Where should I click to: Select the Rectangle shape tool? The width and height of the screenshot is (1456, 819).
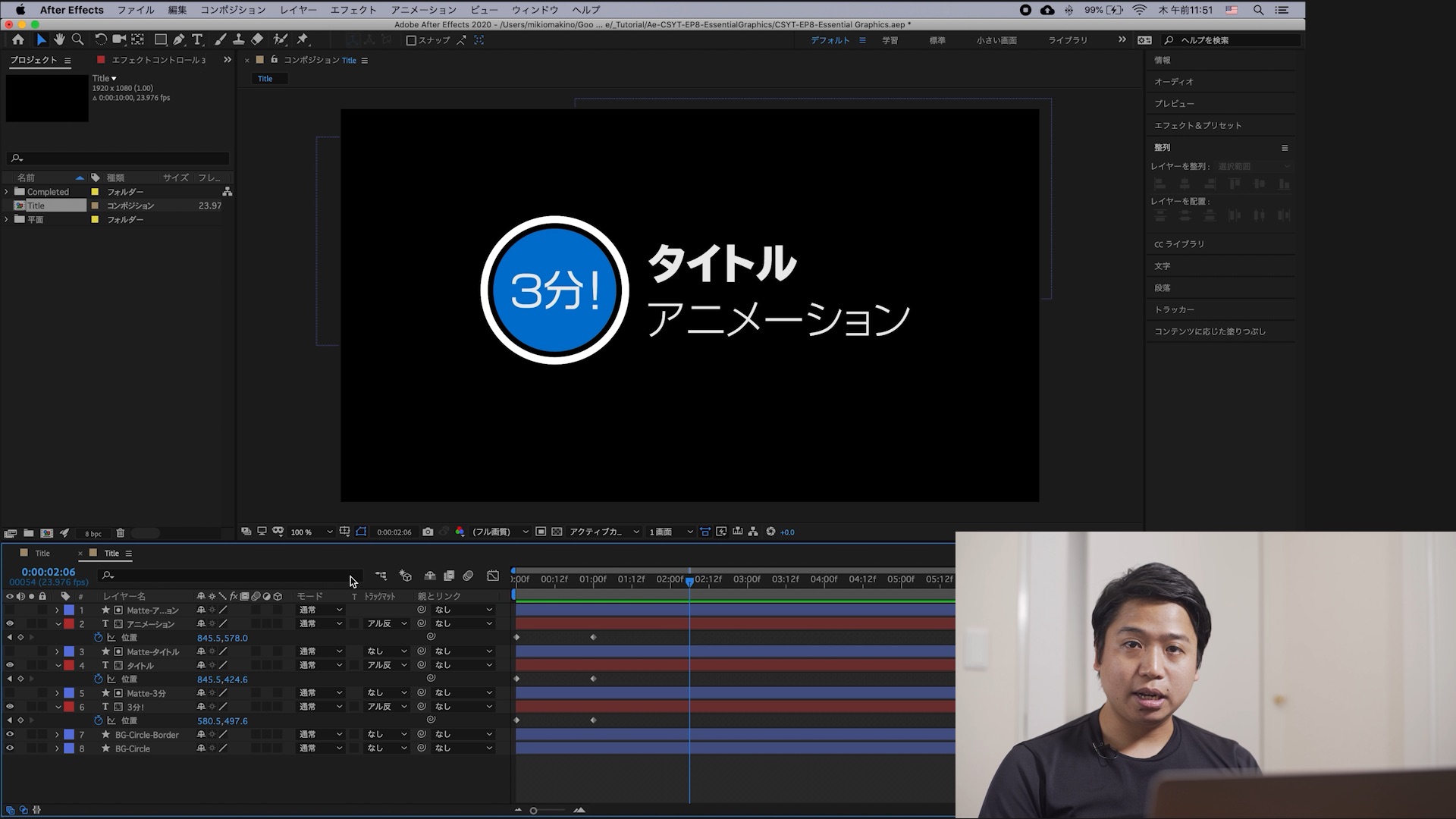(160, 39)
